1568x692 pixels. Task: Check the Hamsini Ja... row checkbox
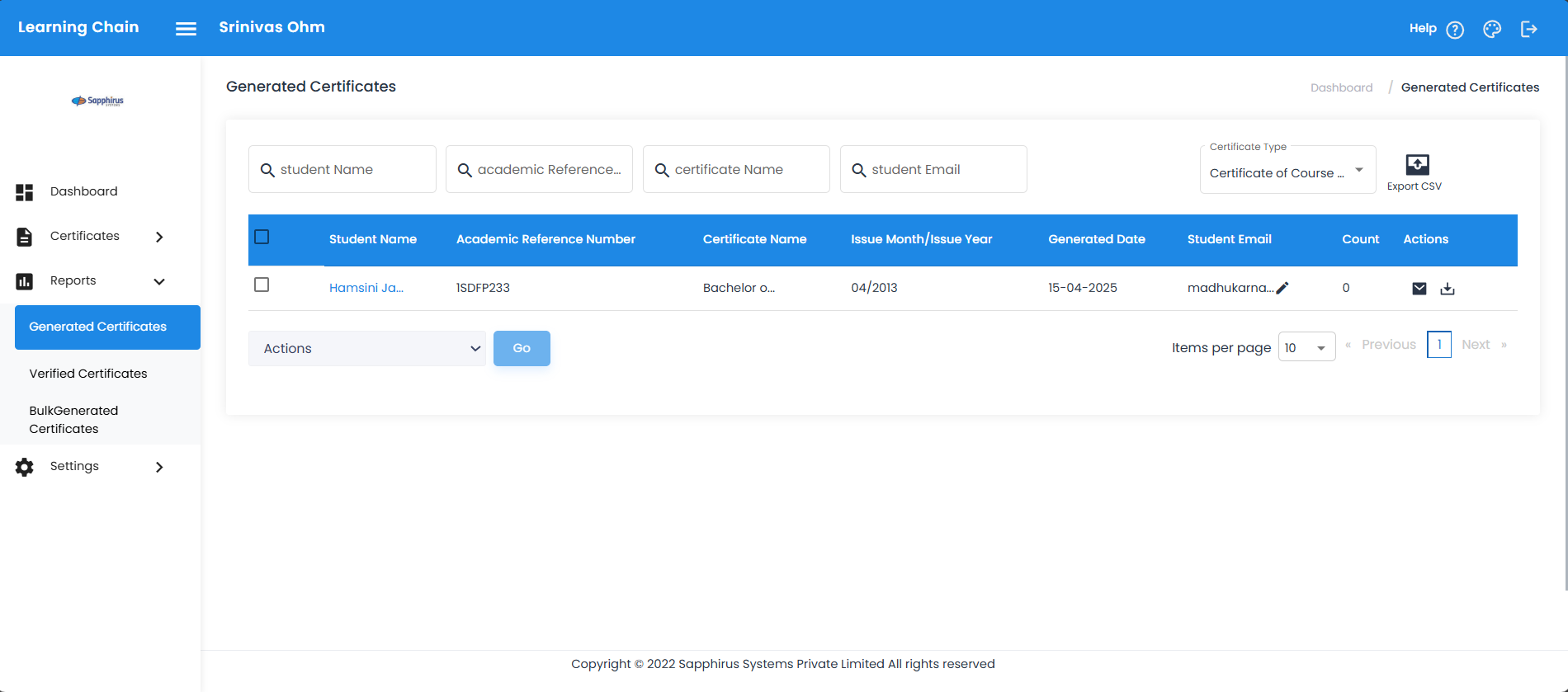[262, 285]
